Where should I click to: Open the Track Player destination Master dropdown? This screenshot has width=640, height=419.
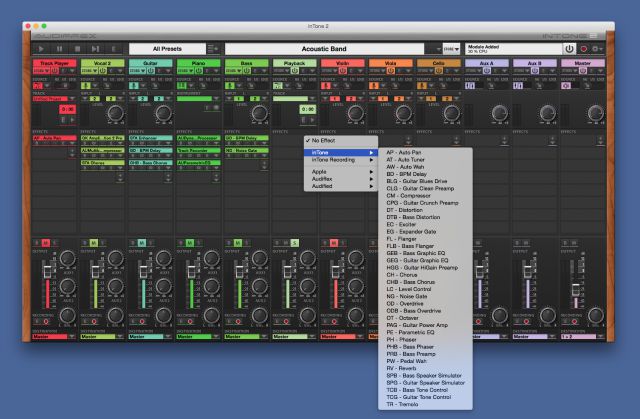click(54, 337)
